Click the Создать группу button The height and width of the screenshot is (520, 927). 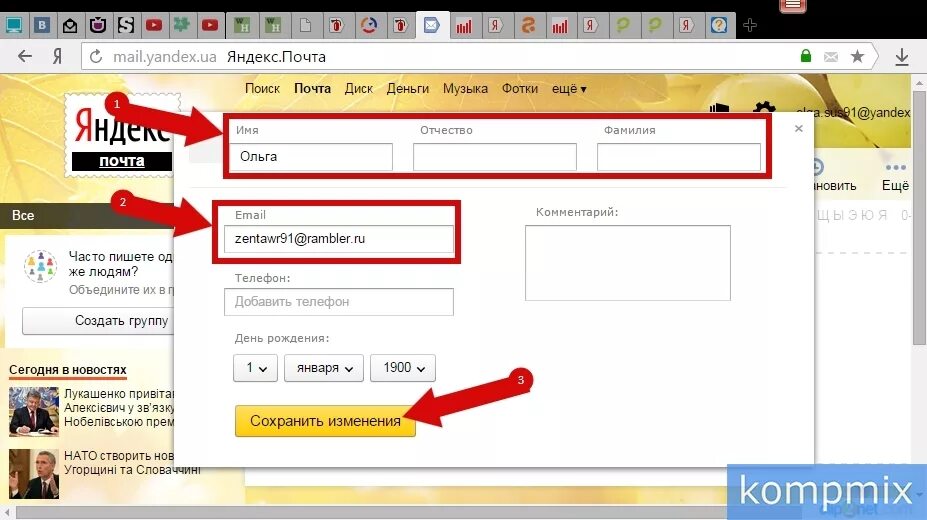[x=99, y=320]
